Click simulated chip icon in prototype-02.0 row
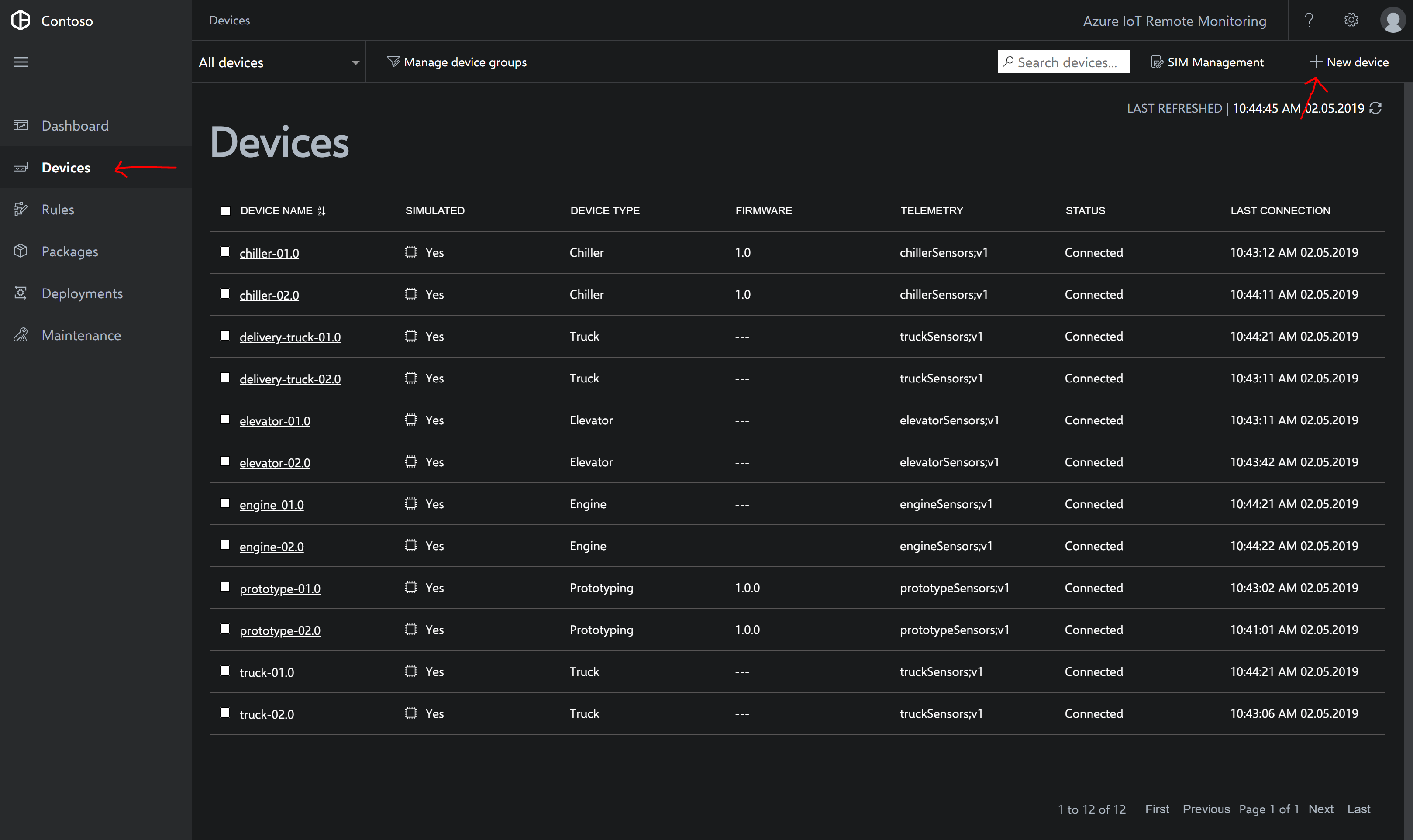Image resolution: width=1413 pixels, height=840 pixels. point(410,629)
